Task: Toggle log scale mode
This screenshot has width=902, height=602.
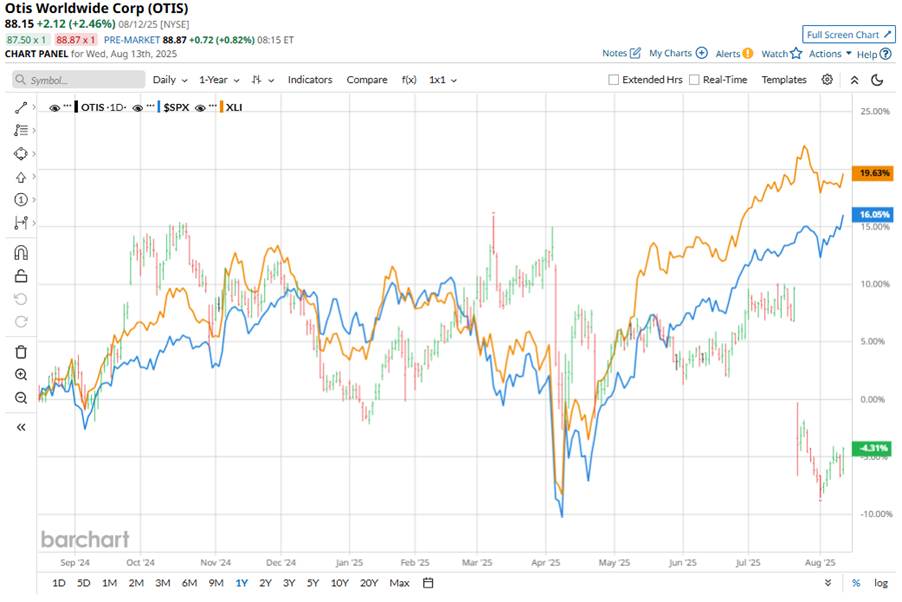Action: pyautogui.click(x=881, y=583)
